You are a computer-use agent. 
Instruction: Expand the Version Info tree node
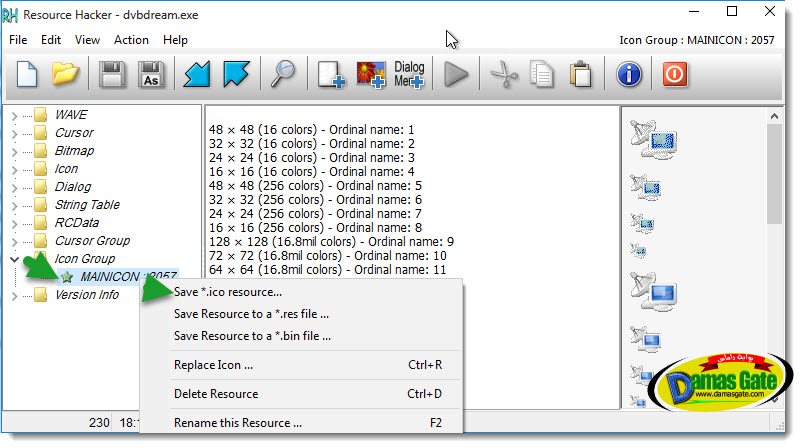pyautogui.click(x=14, y=296)
